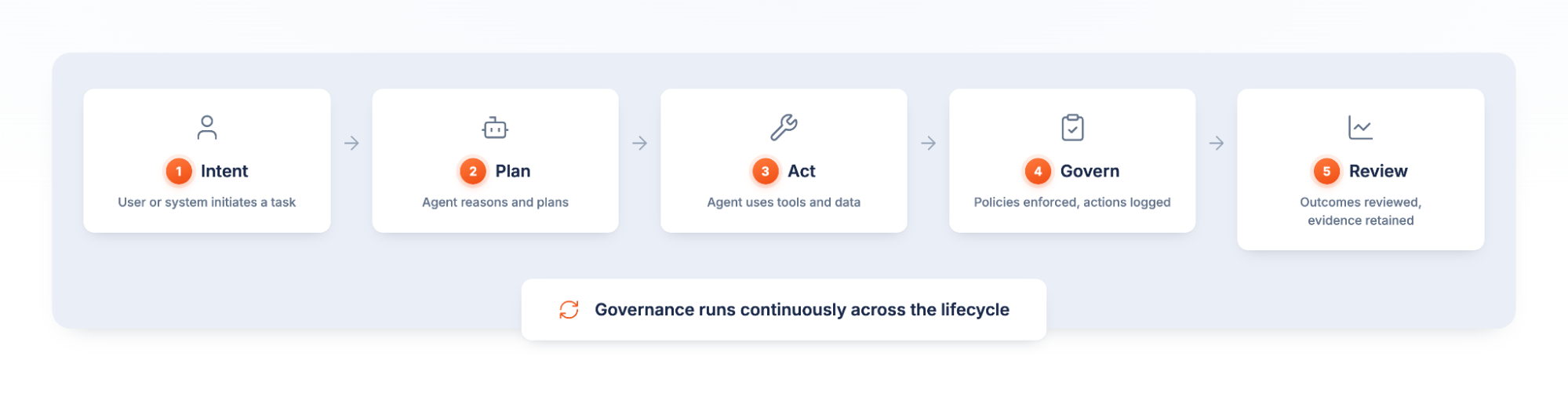The height and width of the screenshot is (404, 1568).
Task: Click the orange number 4 badge
Action: pos(1038,171)
